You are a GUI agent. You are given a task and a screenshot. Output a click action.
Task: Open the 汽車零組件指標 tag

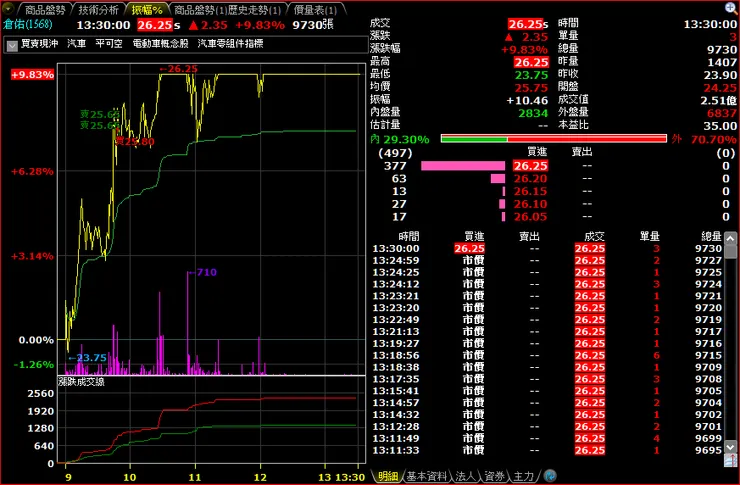coord(230,43)
